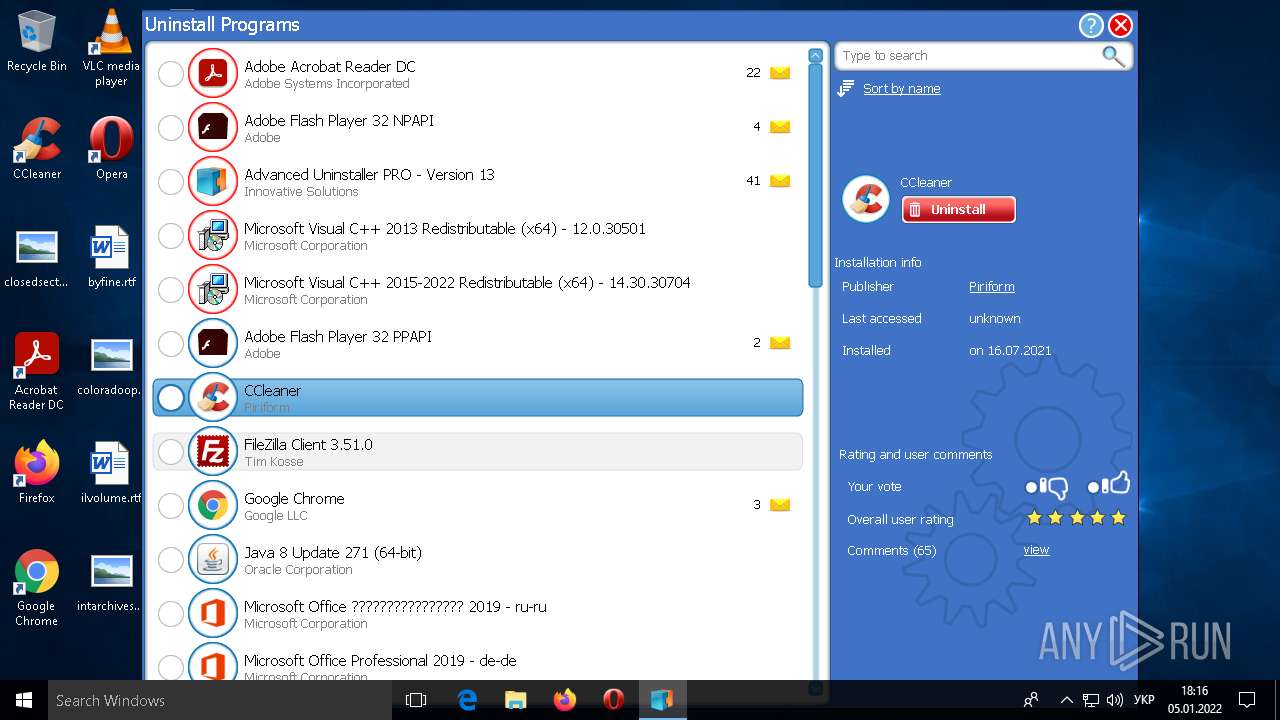1280x720 pixels.
Task: Tick the Google Chrome checkbox
Action: click(171, 505)
